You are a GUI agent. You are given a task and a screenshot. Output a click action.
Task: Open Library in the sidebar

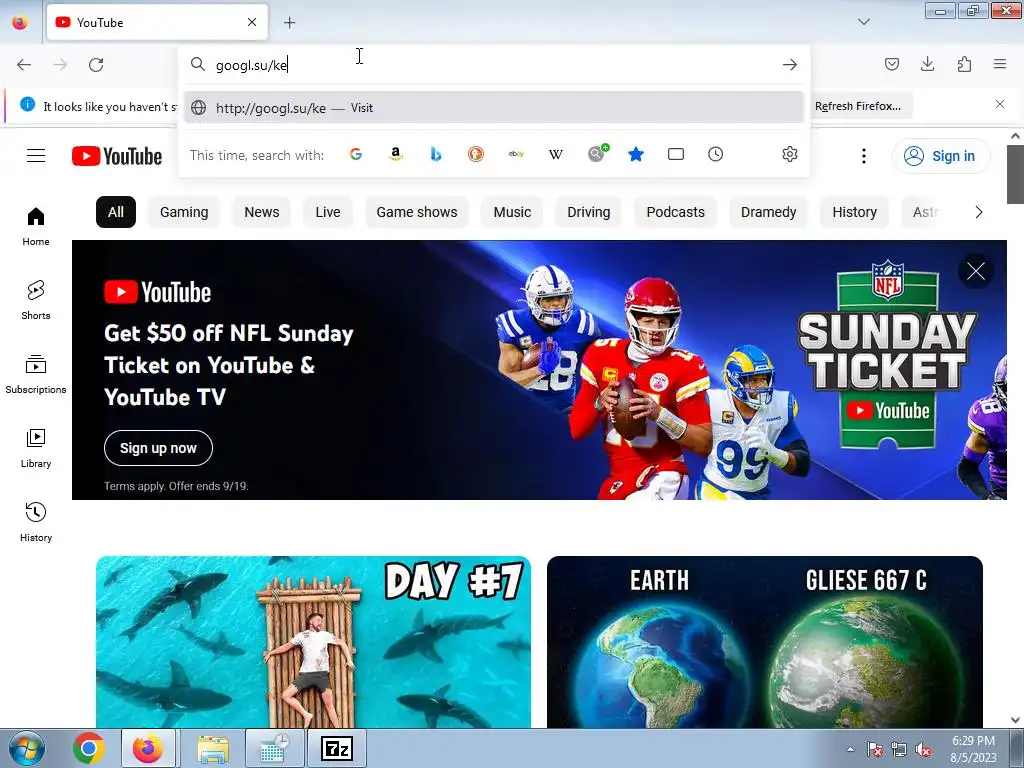[x=36, y=448]
